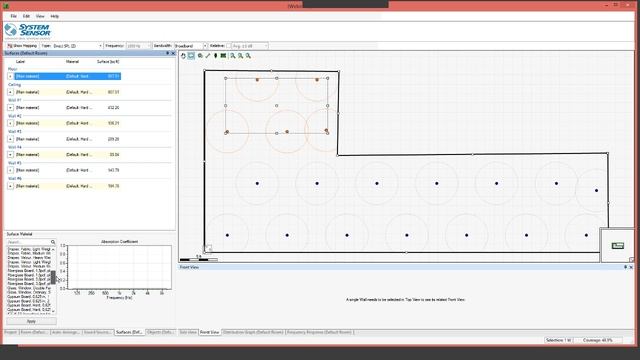Image resolution: width=640 pixels, height=360 pixels.
Task: Select the place device marker tool
Action: point(216,56)
